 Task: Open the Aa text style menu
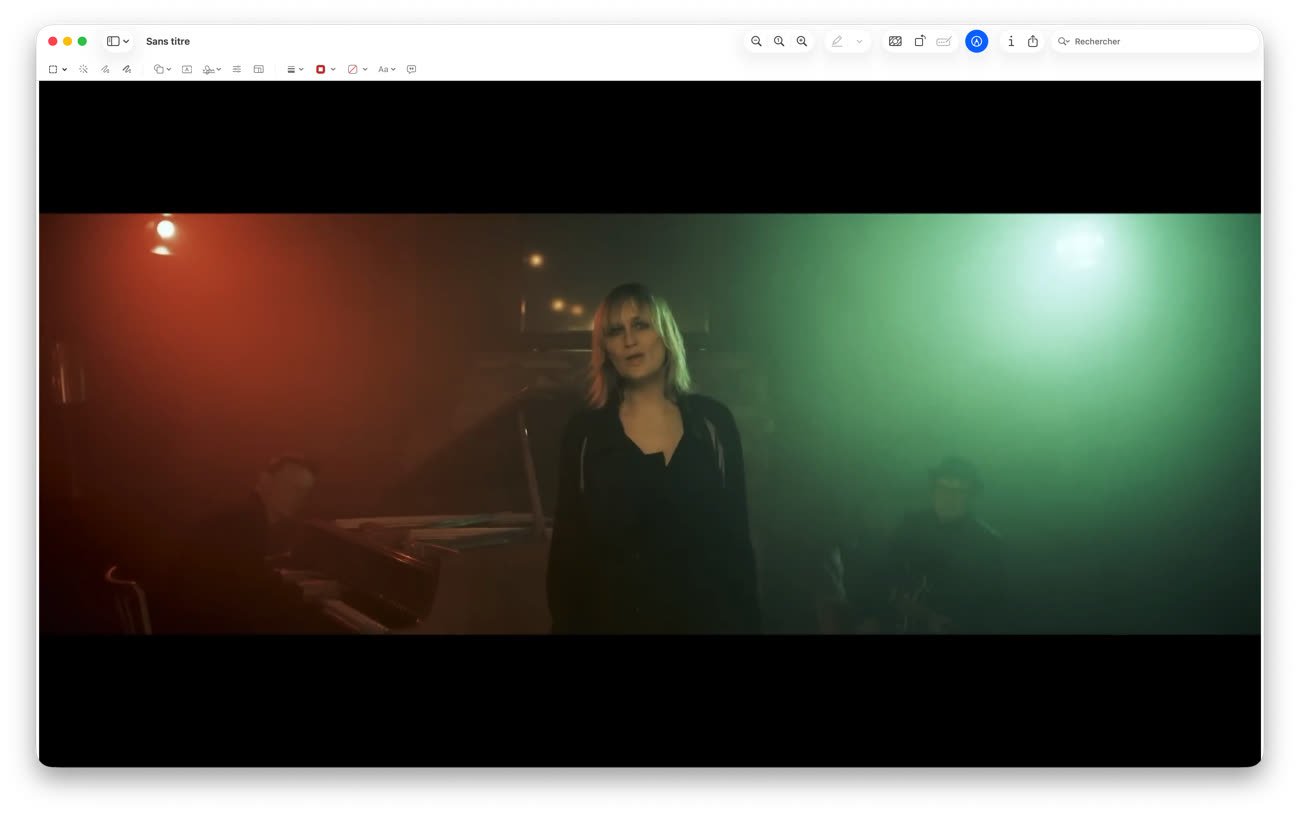[386, 69]
